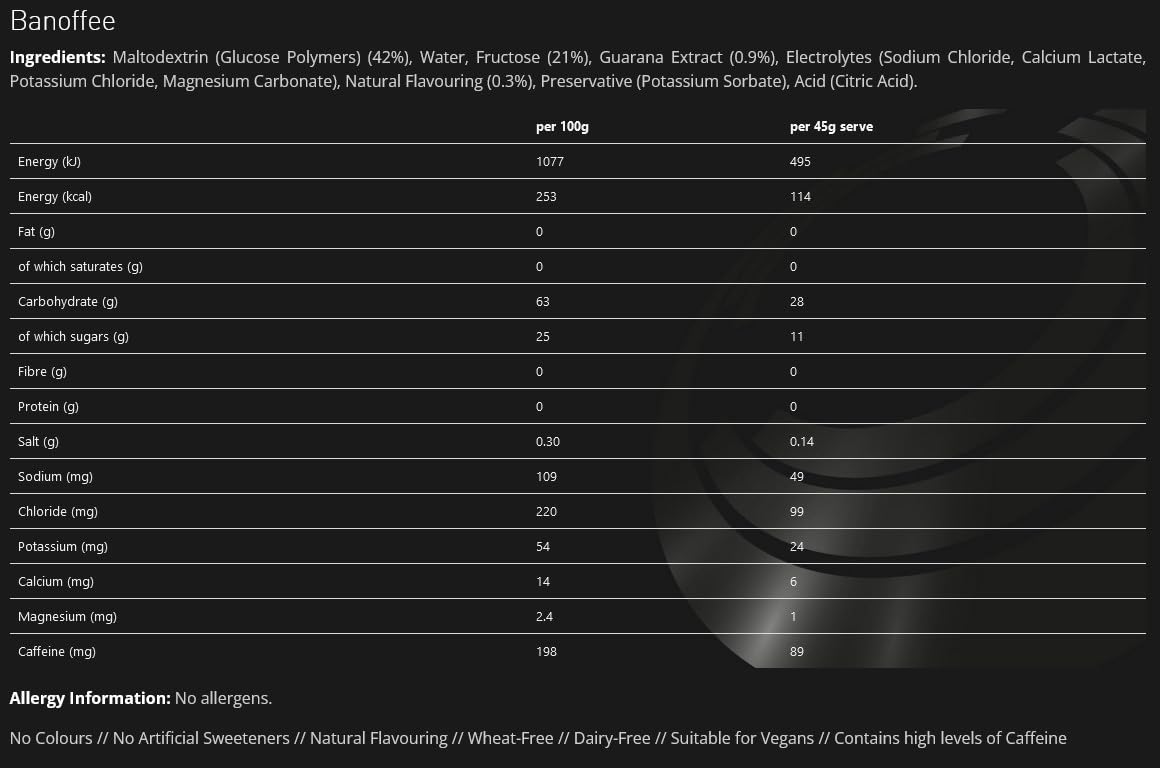Click the Caffeine (mg) row label
The image size is (1160, 768).
pos(56,652)
